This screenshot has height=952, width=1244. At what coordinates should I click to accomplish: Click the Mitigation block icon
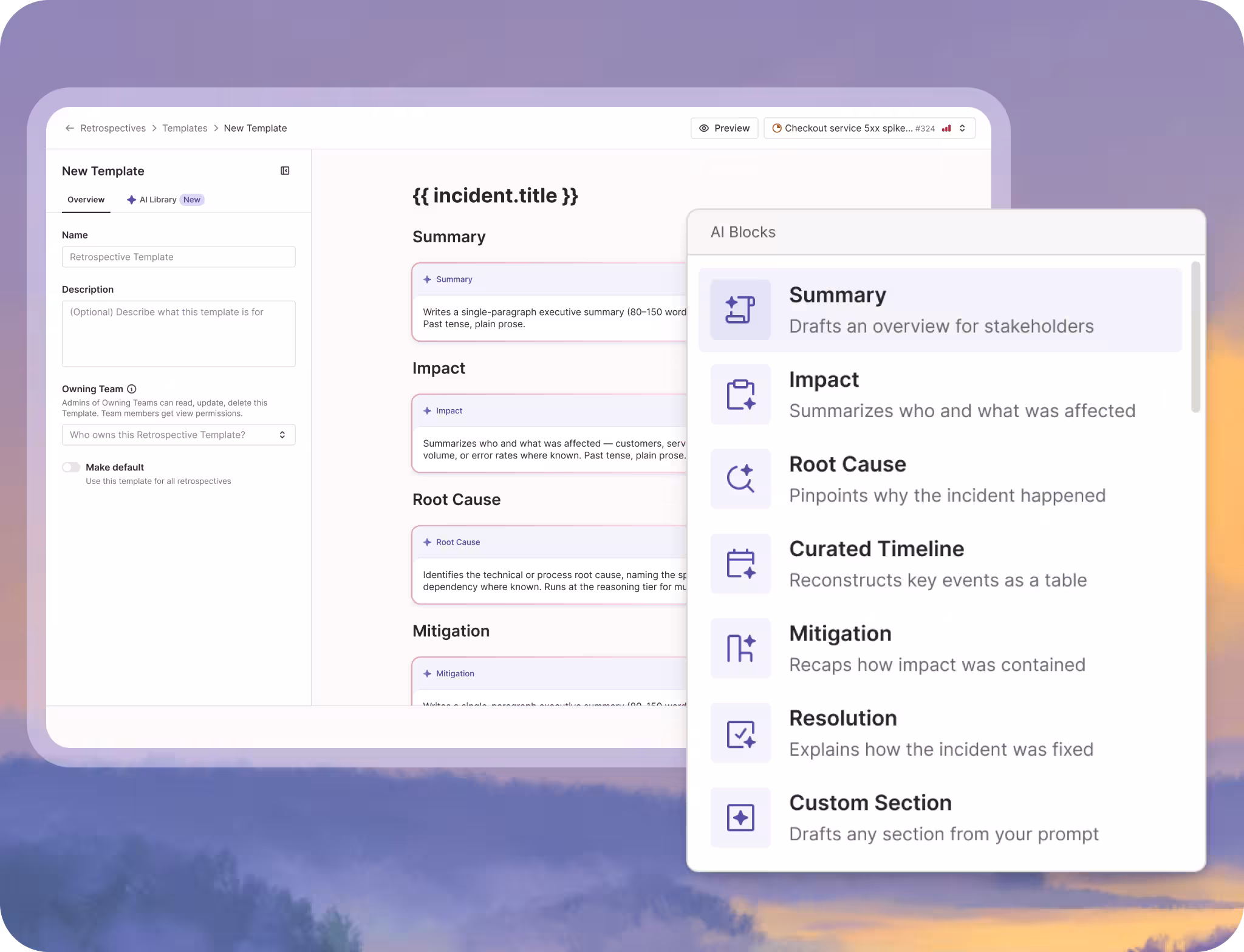pyautogui.click(x=740, y=648)
